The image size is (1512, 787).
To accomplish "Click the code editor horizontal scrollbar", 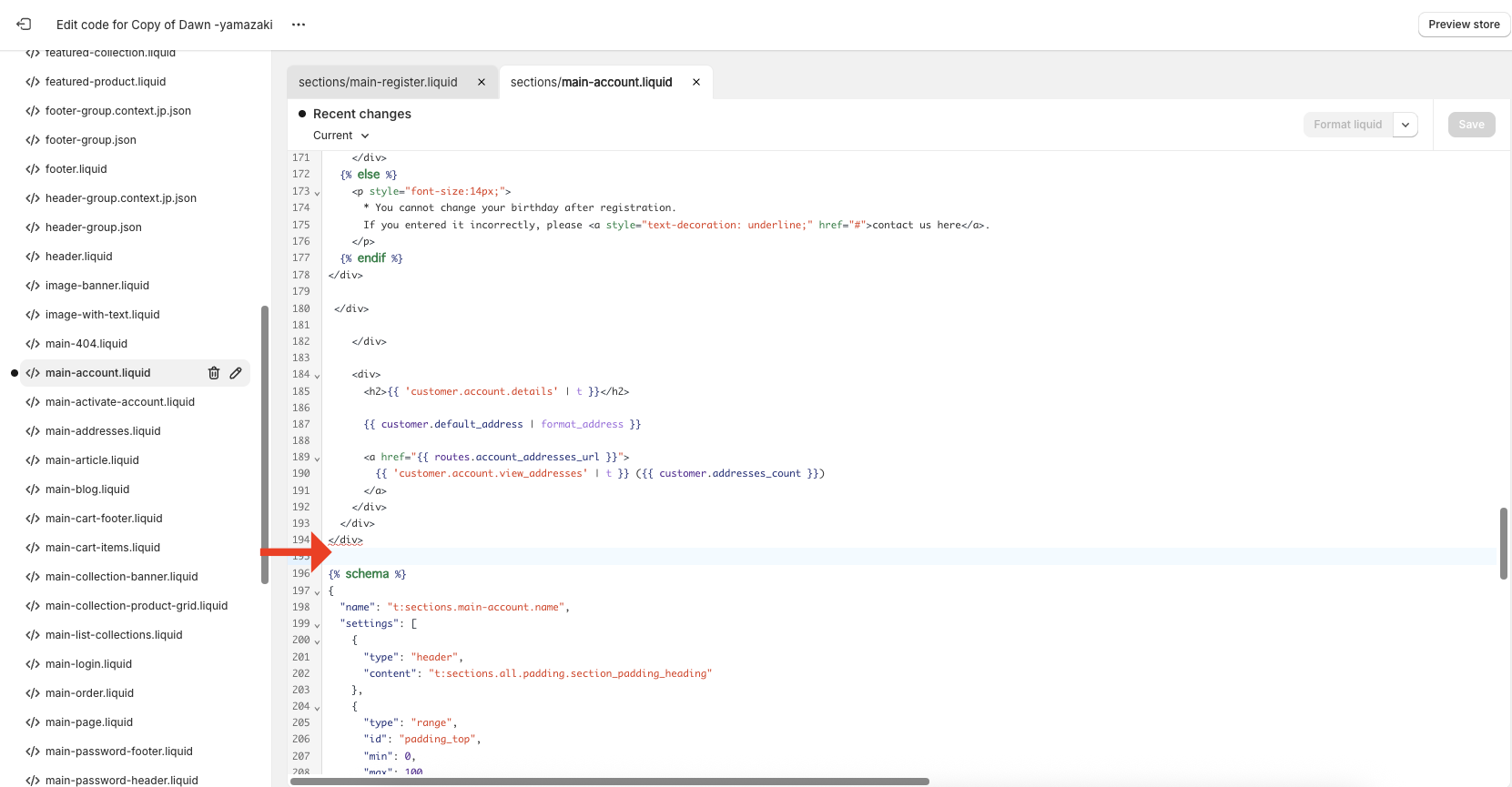I will pos(610,782).
